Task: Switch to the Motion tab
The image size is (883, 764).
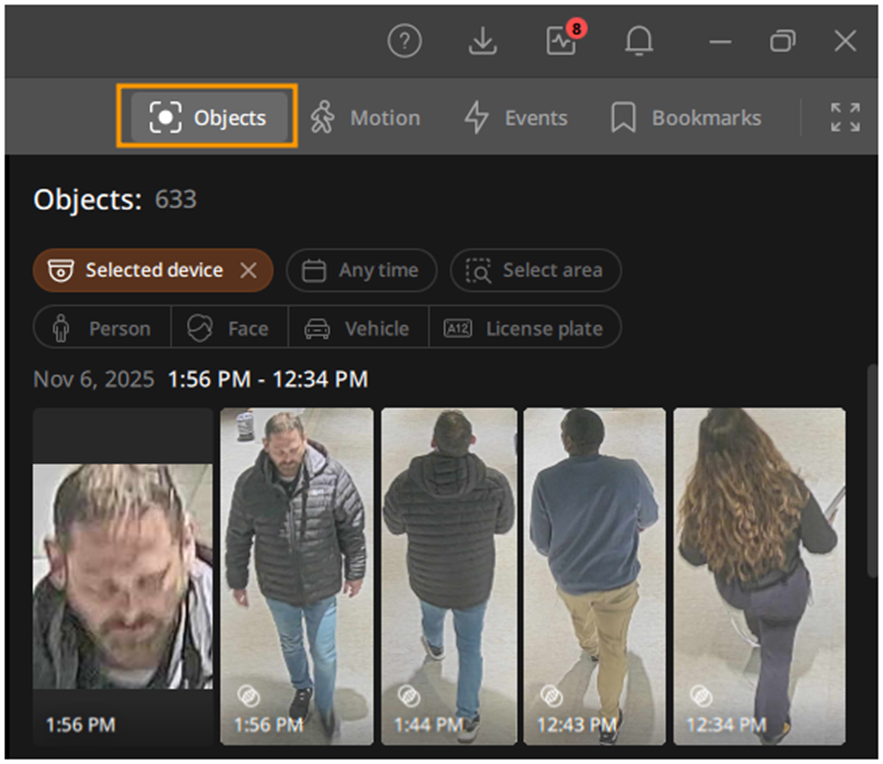Action: pos(365,118)
